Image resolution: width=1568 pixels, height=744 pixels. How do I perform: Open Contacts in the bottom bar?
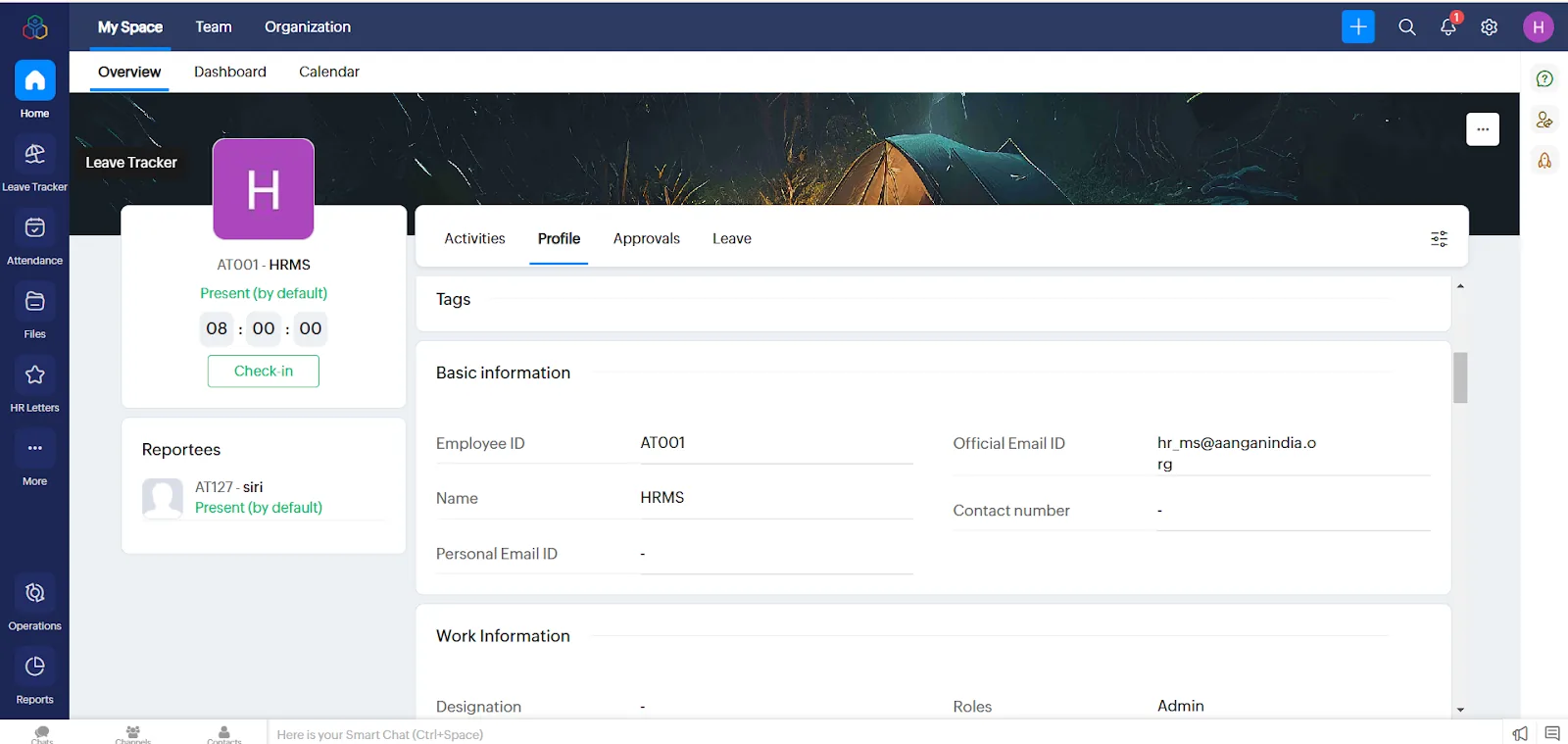coord(224,734)
